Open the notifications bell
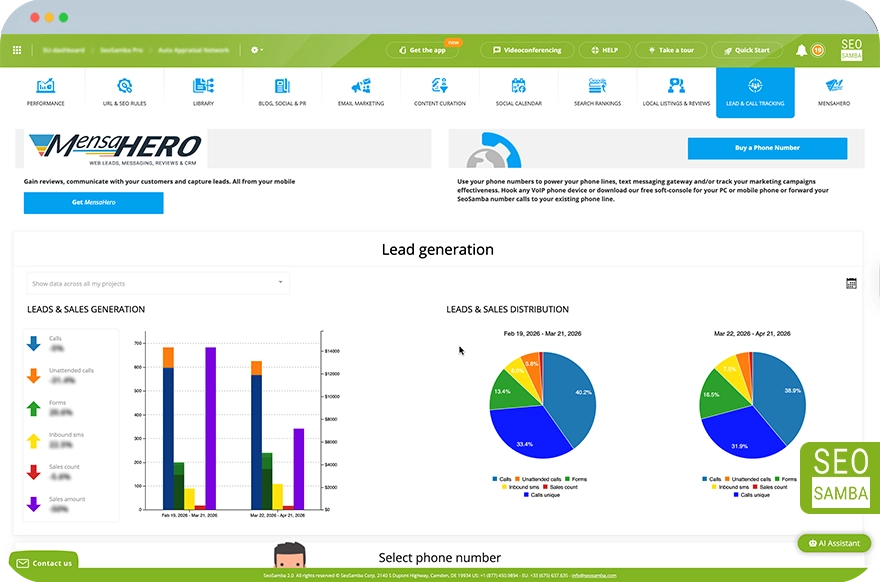 click(801, 51)
